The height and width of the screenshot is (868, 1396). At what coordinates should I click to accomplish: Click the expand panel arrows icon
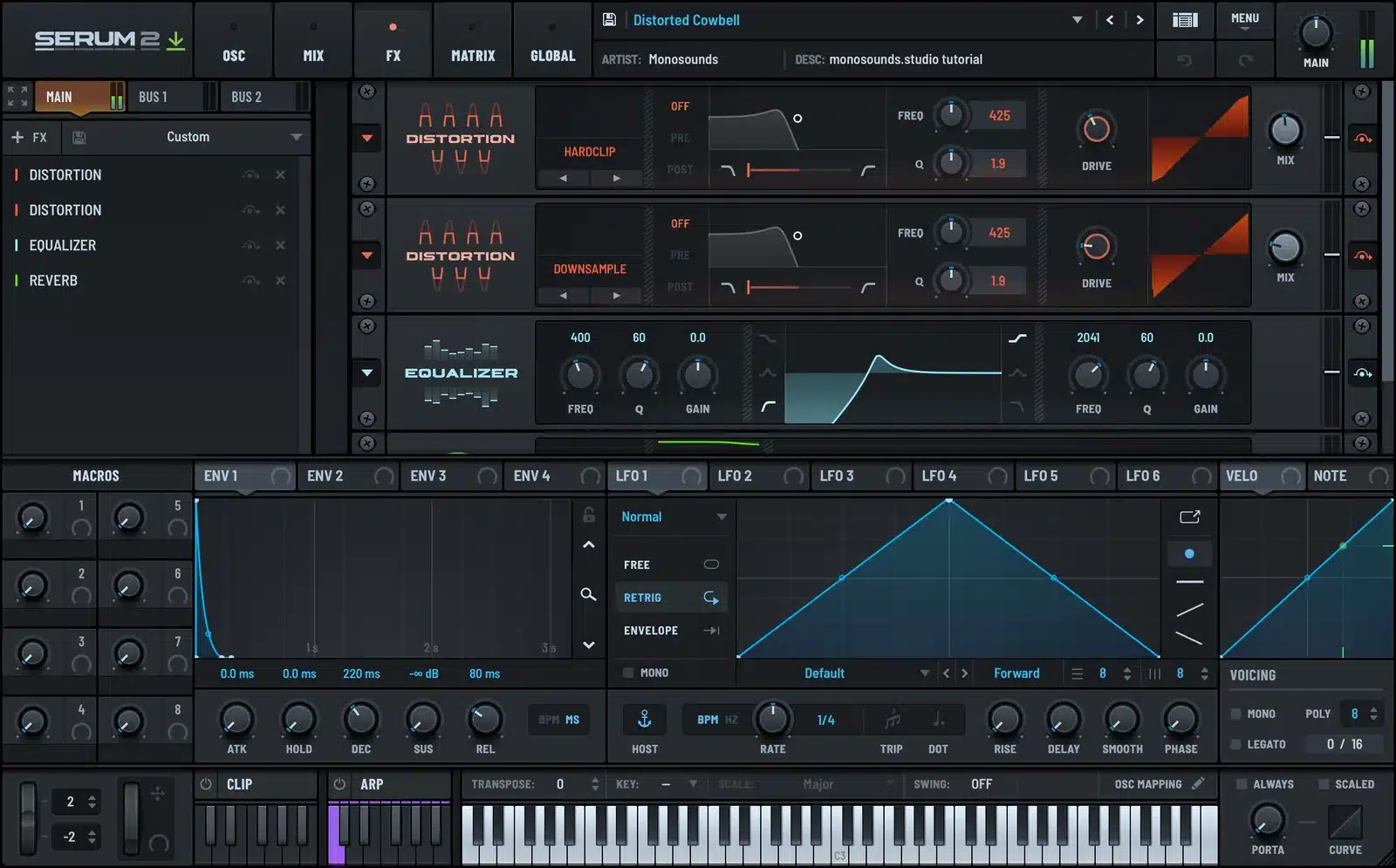pyautogui.click(x=17, y=96)
